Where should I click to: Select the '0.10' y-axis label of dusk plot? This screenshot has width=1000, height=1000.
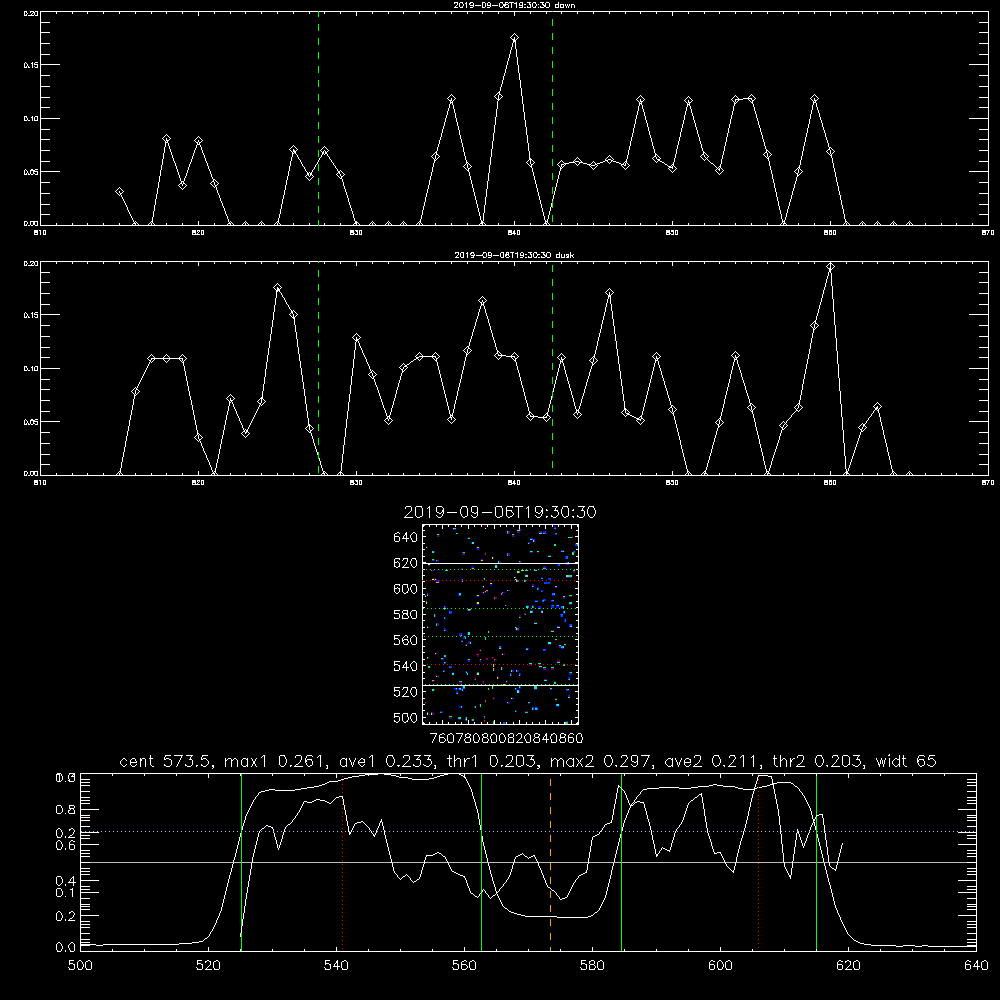(x=31, y=369)
